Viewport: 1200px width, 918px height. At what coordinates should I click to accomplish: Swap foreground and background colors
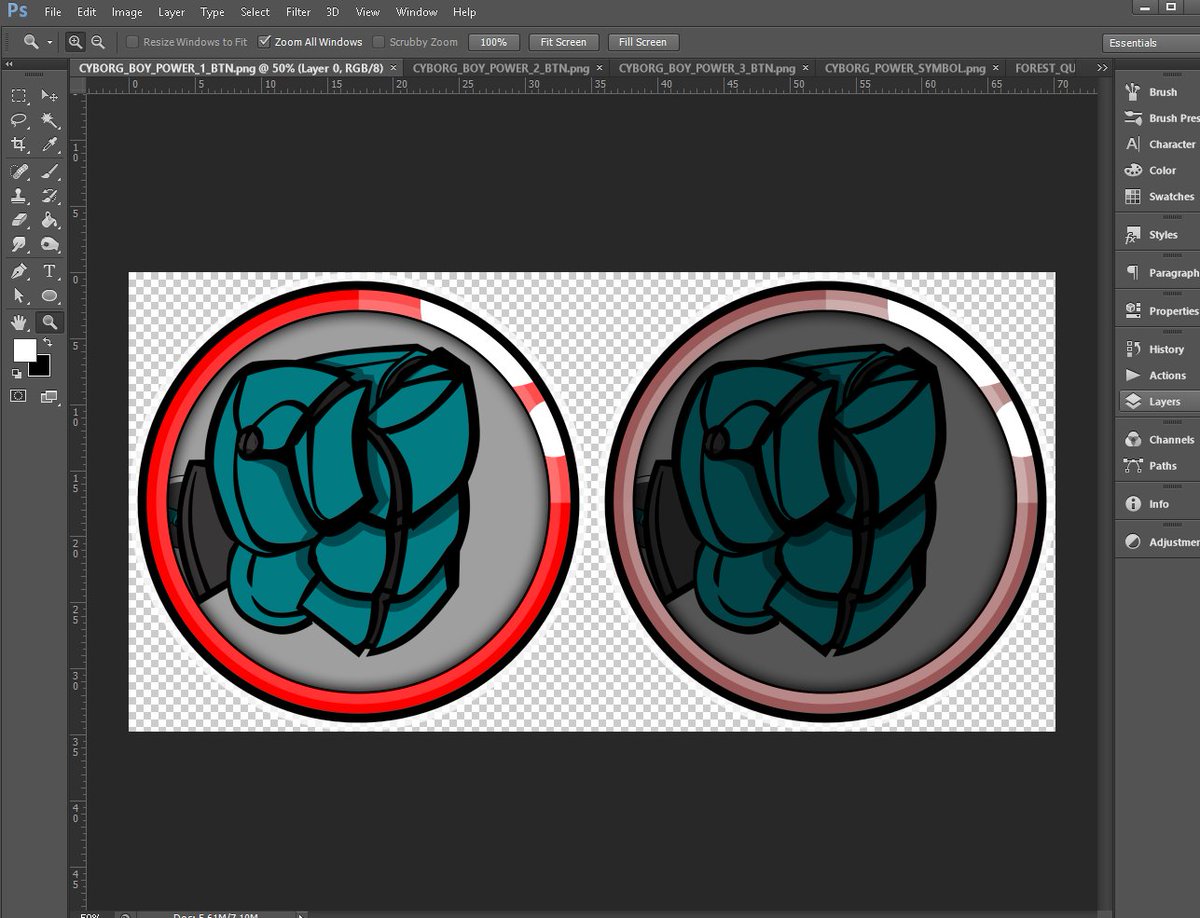pos(47,343)
